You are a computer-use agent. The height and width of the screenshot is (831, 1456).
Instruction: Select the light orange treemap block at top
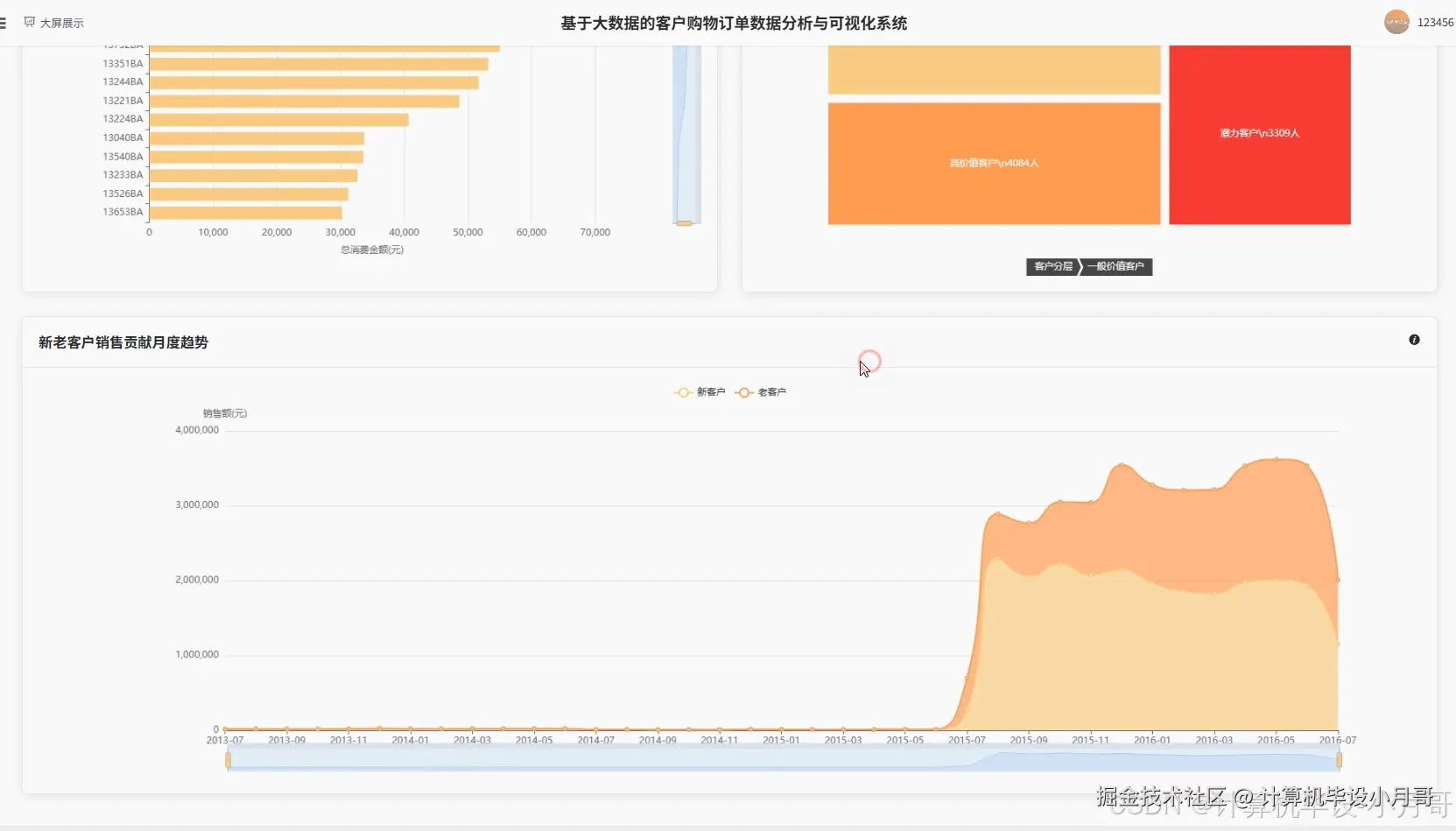[x=994, y=70]
